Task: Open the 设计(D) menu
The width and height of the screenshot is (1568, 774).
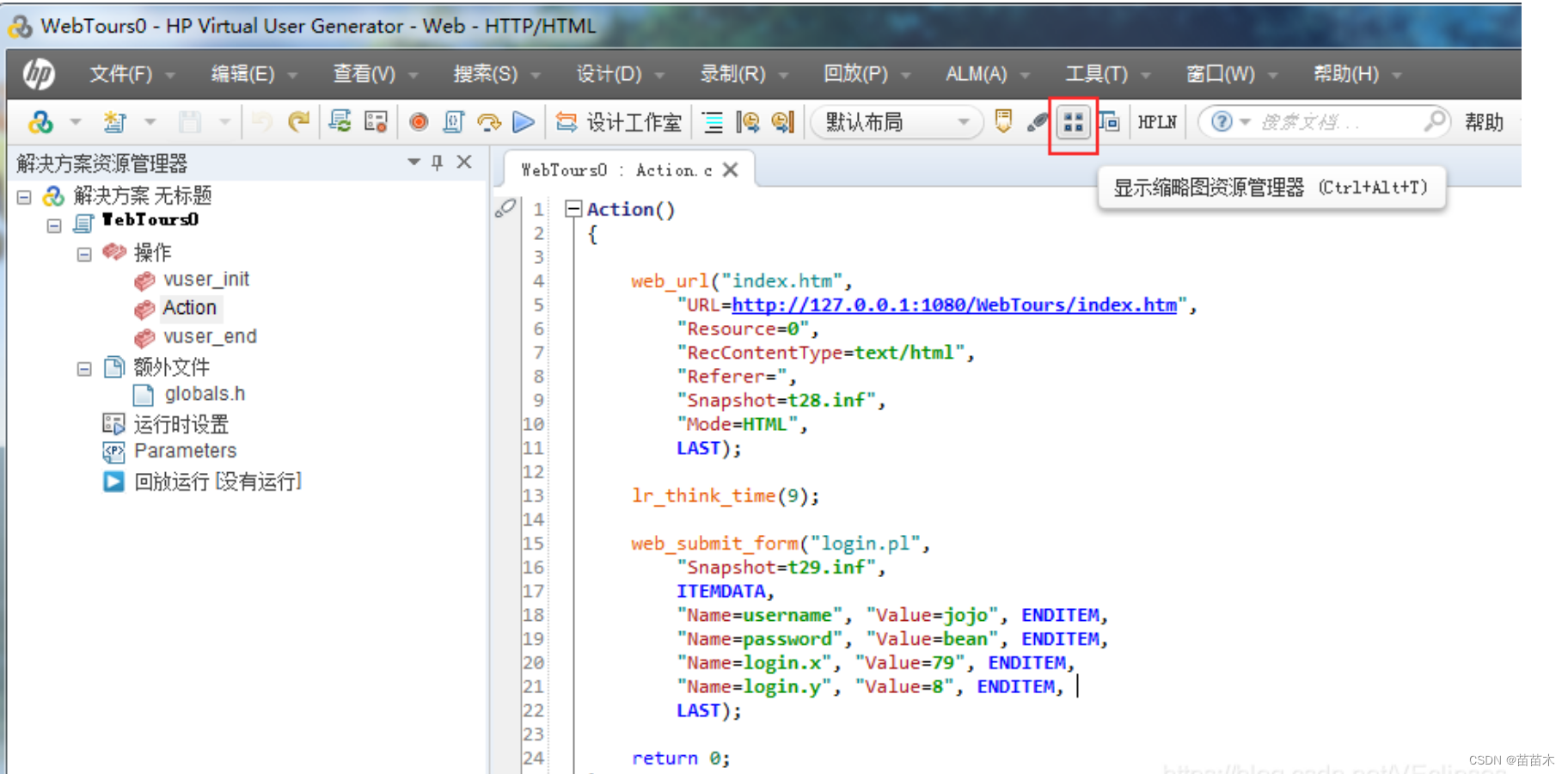Action: pos(609,74)
